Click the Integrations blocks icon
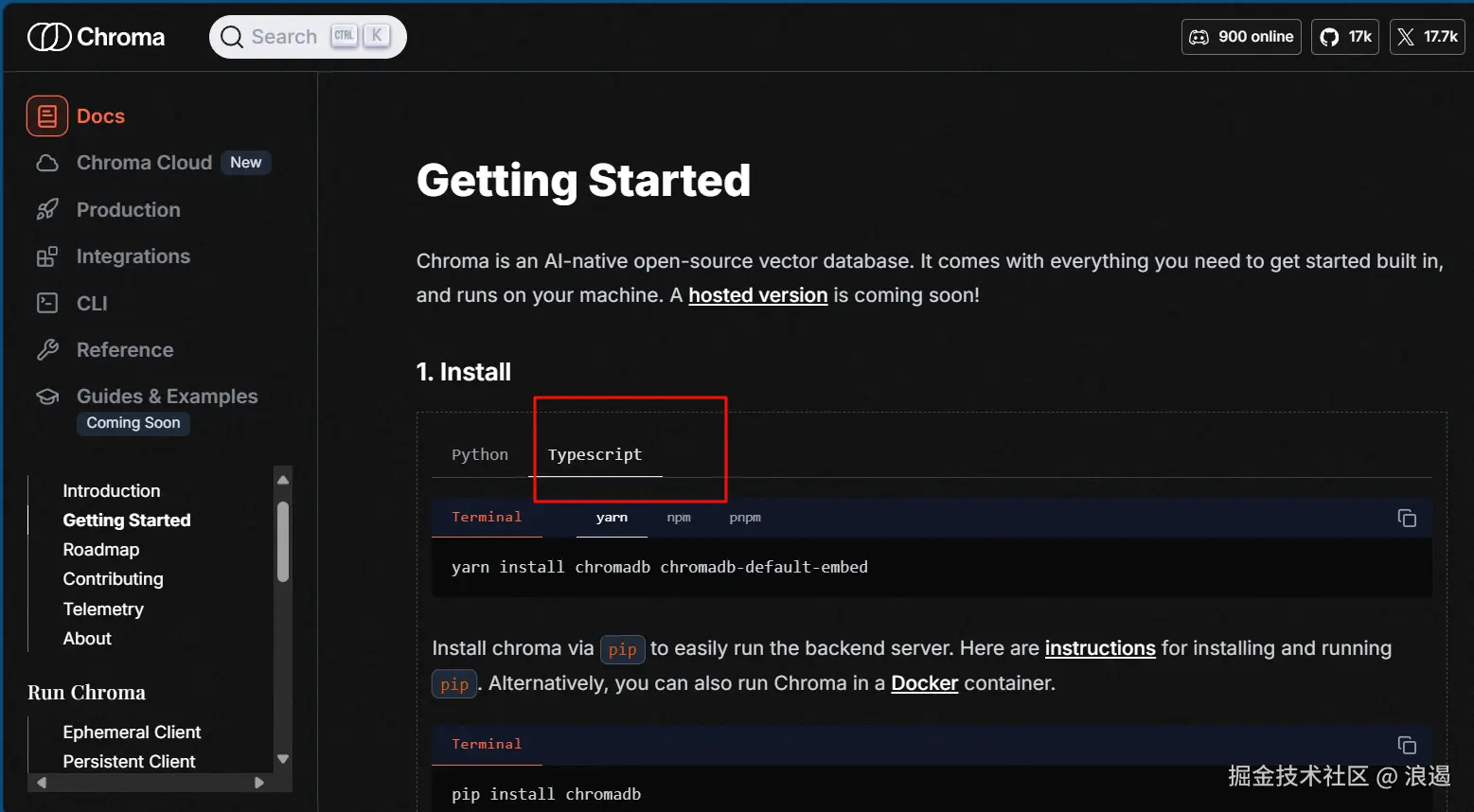This screenshot has height=812, width=1474. (47, 256)
